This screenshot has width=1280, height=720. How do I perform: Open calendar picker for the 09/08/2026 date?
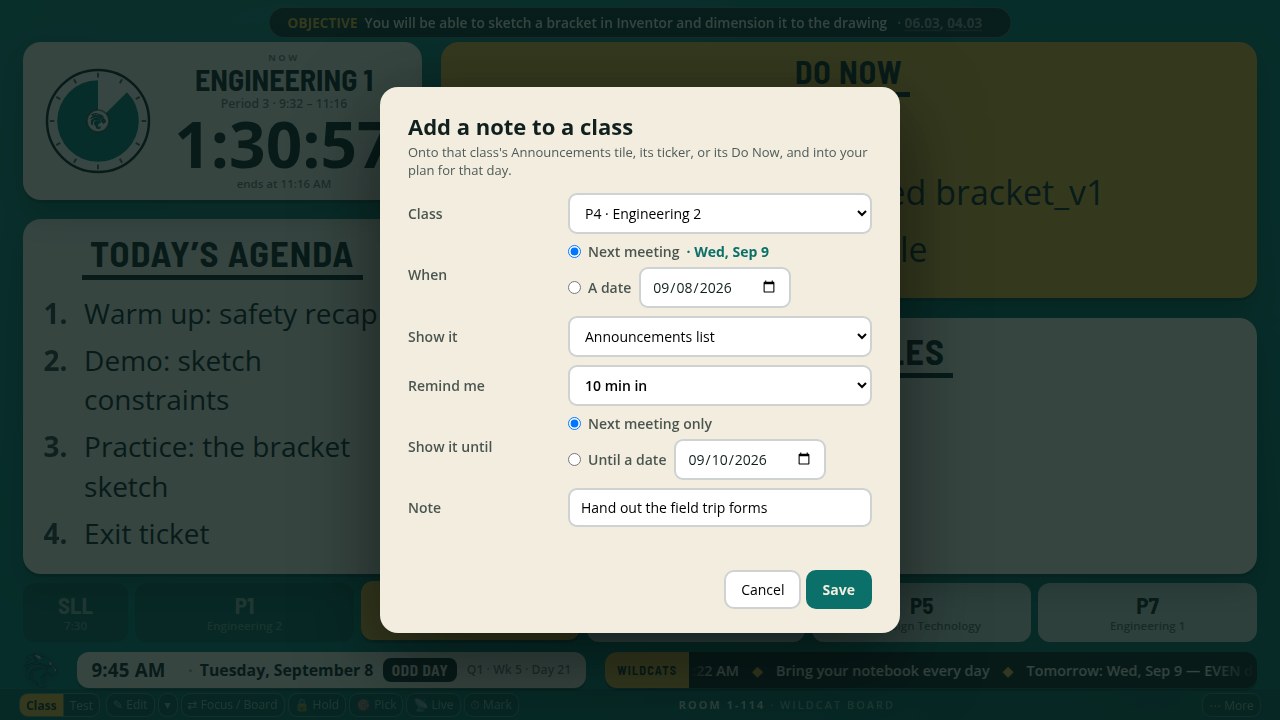(769, 287)
